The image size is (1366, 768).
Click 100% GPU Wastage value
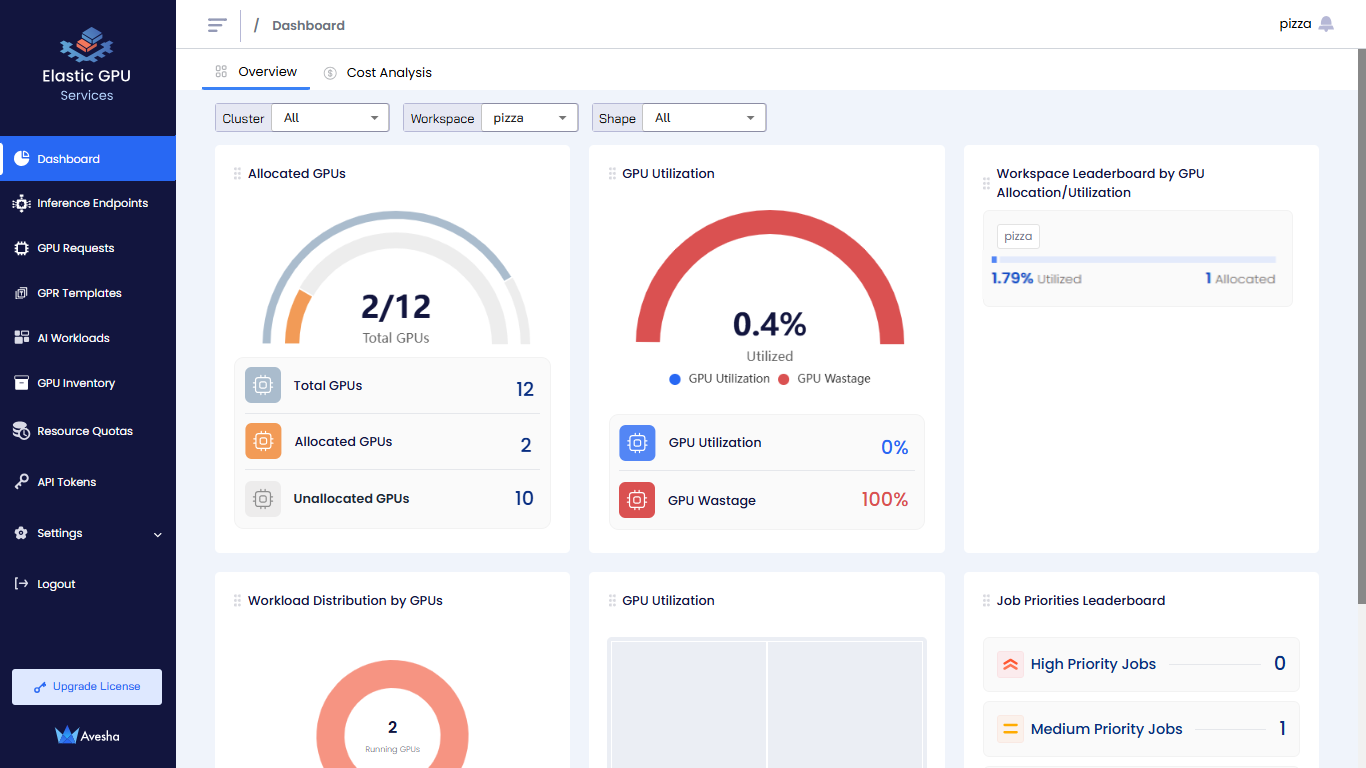click(x=885, y=500)
